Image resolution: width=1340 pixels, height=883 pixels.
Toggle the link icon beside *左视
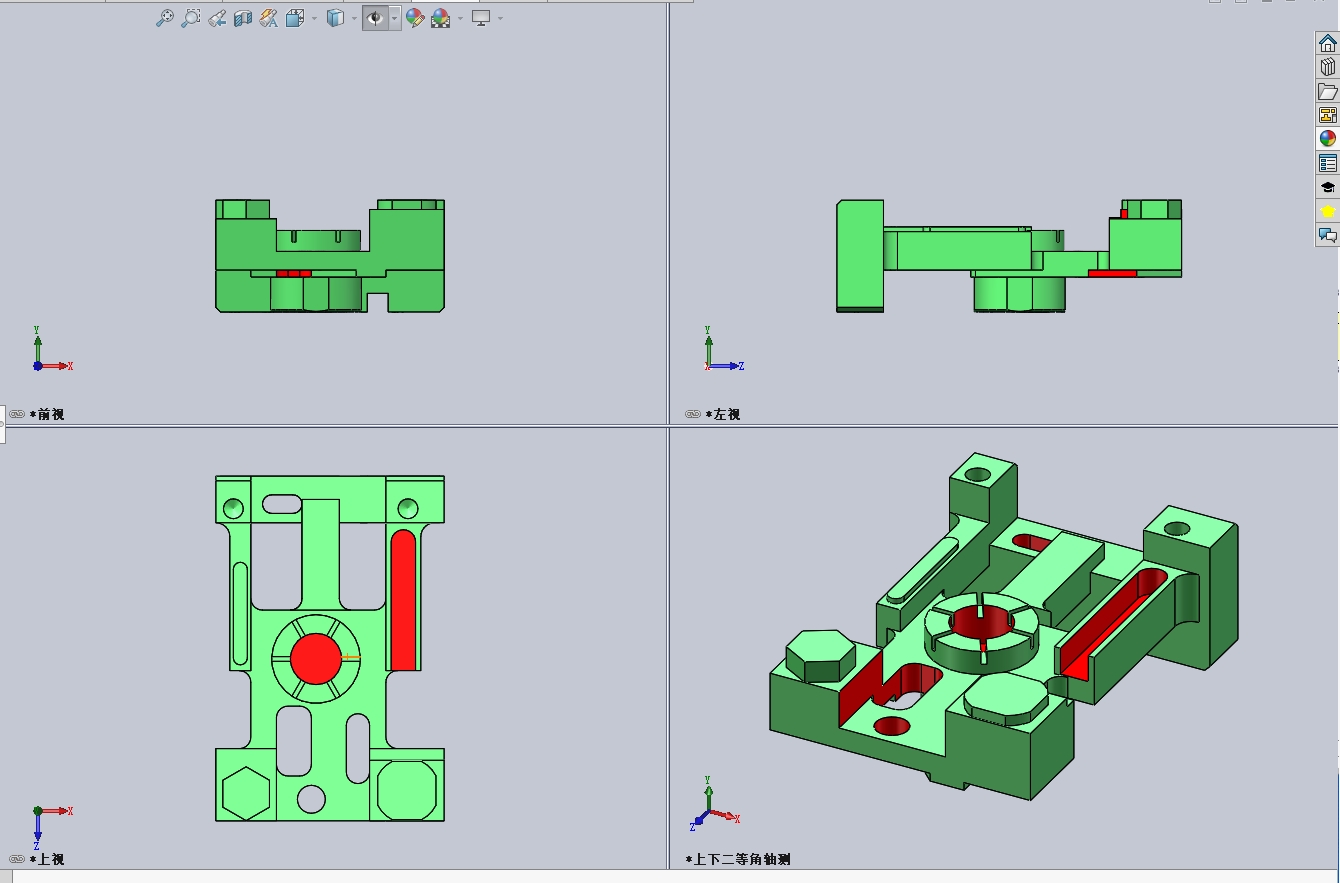tap(693, 414)
